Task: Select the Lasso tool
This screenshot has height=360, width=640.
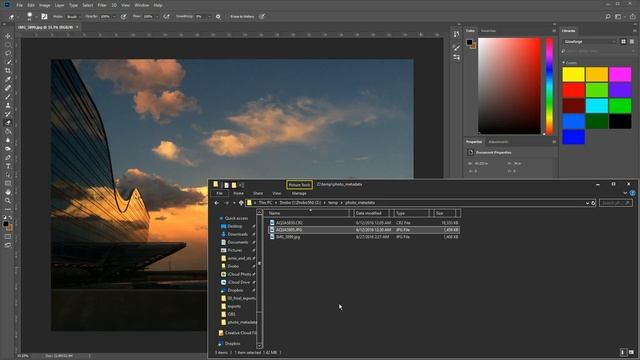Action: tap(8, 53)
